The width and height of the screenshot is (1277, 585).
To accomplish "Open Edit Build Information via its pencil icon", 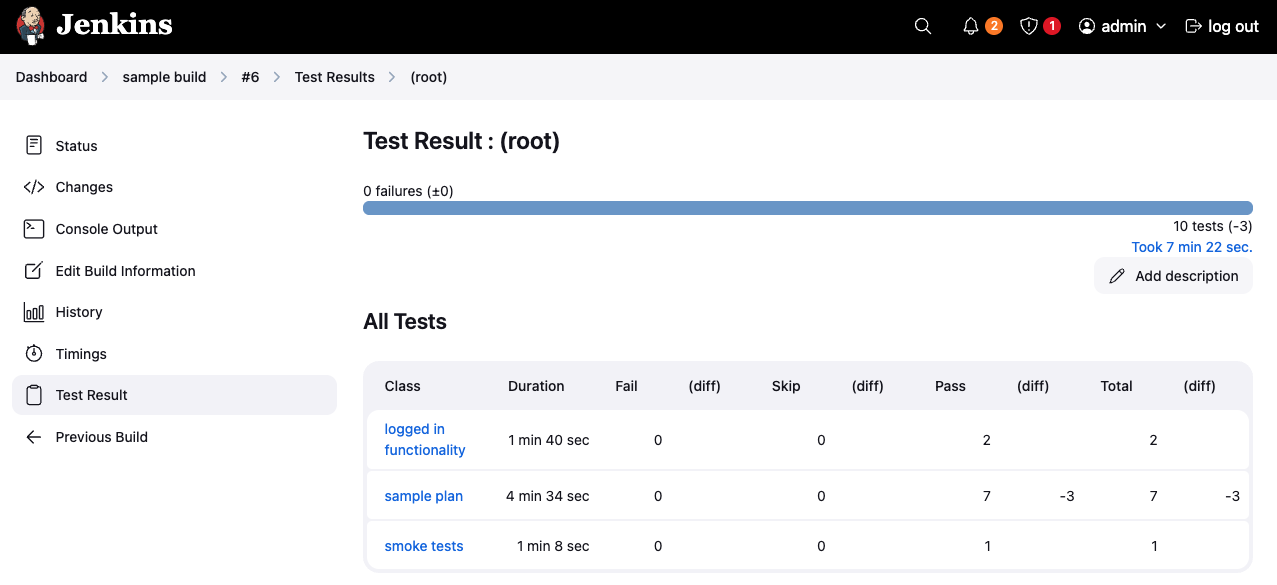I will [x=33, y=270].
